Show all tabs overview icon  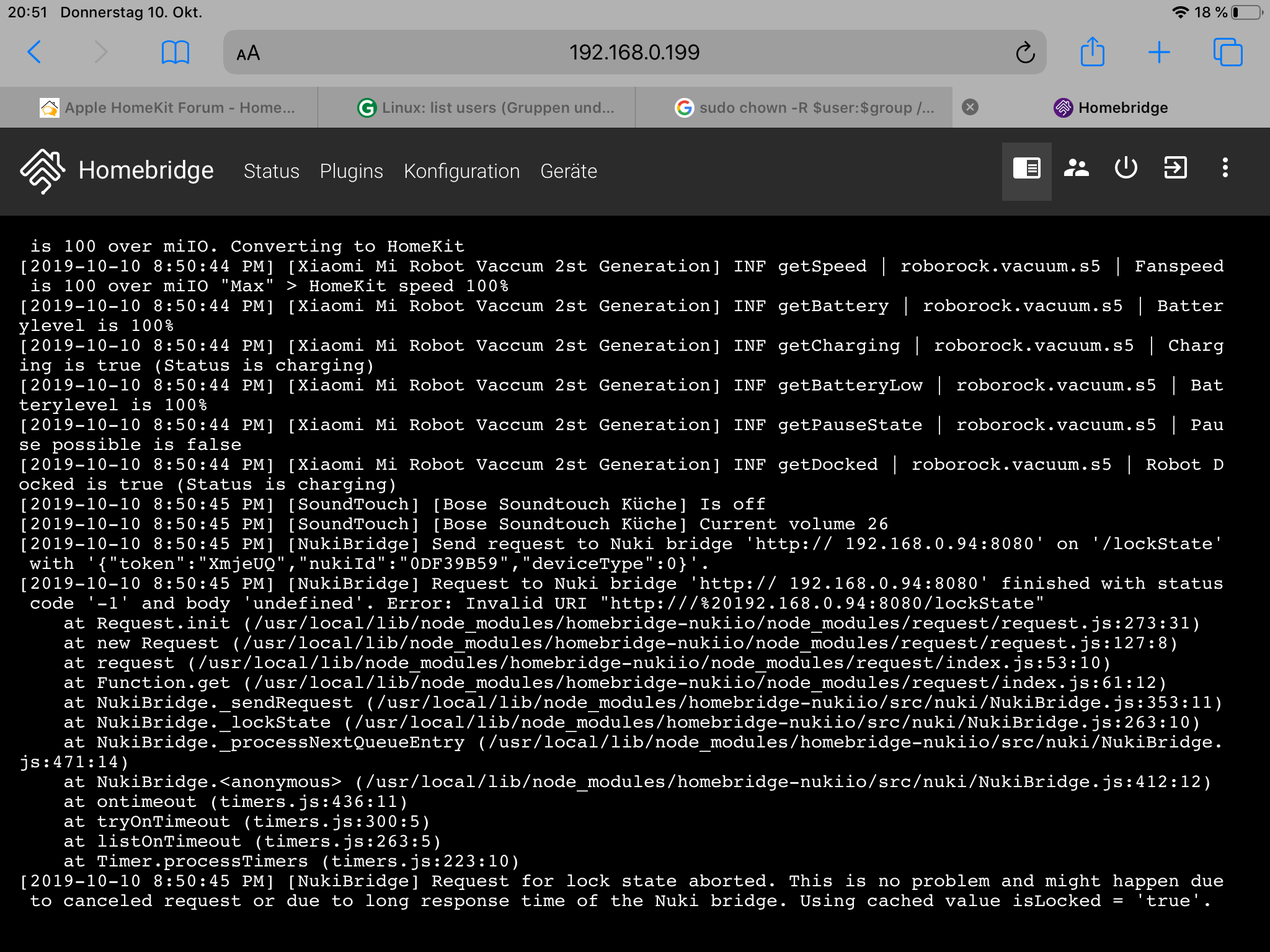click(x=1227, y=53)
